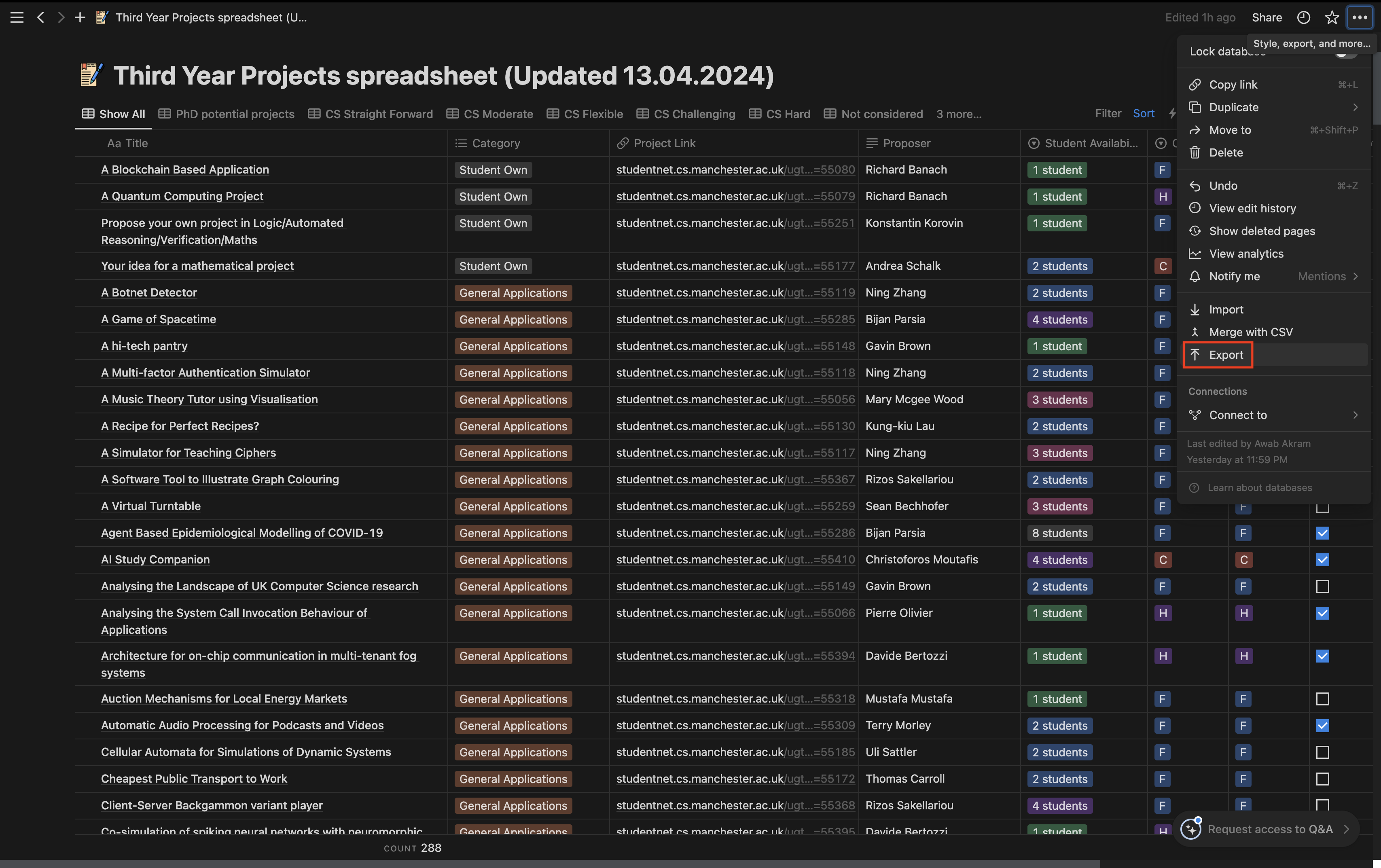Click the Project Link column link icon
Viewport: 1381px width, 868px height.
(x=623, y=143)
